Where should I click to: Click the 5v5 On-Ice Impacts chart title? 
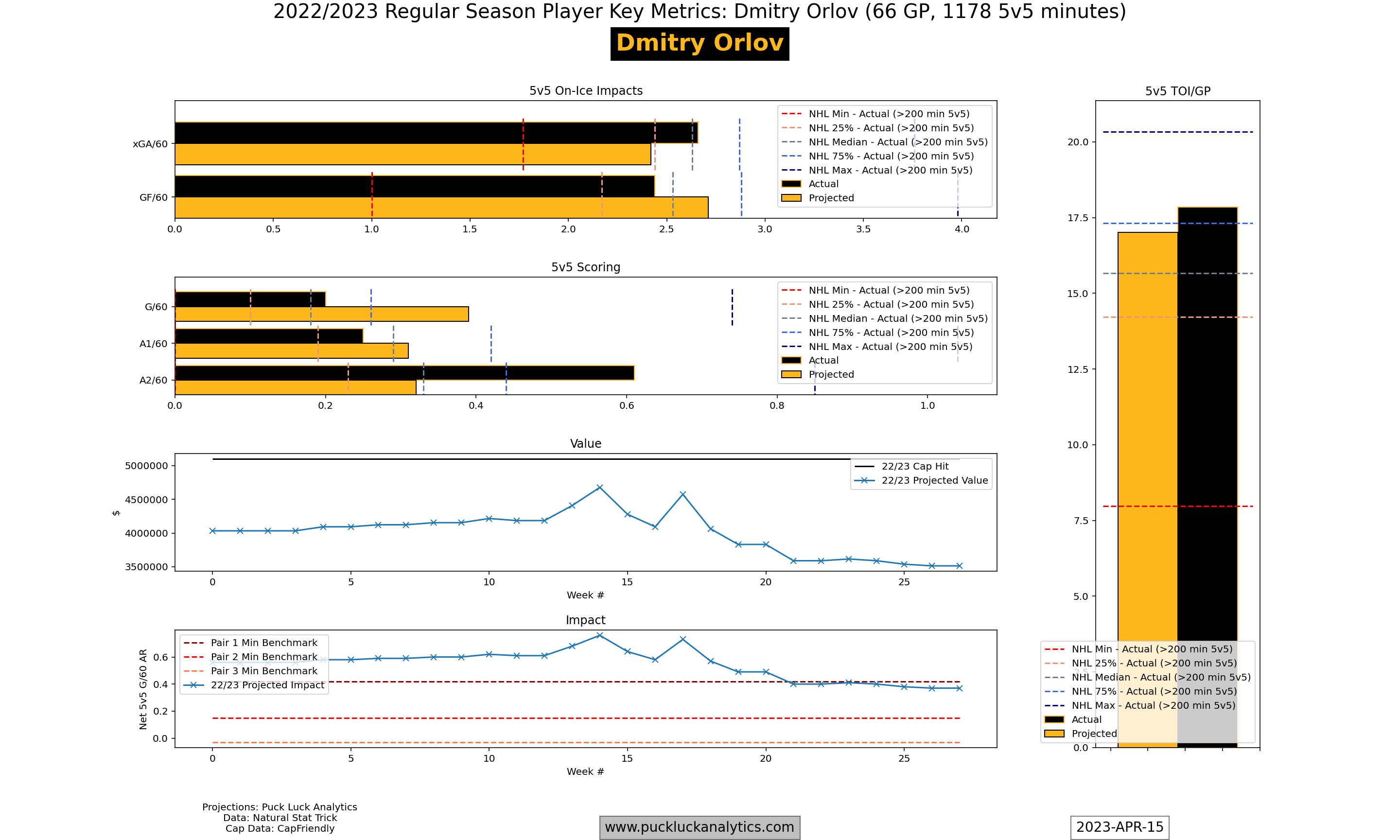pyautogui.click(x=586, y=90)
